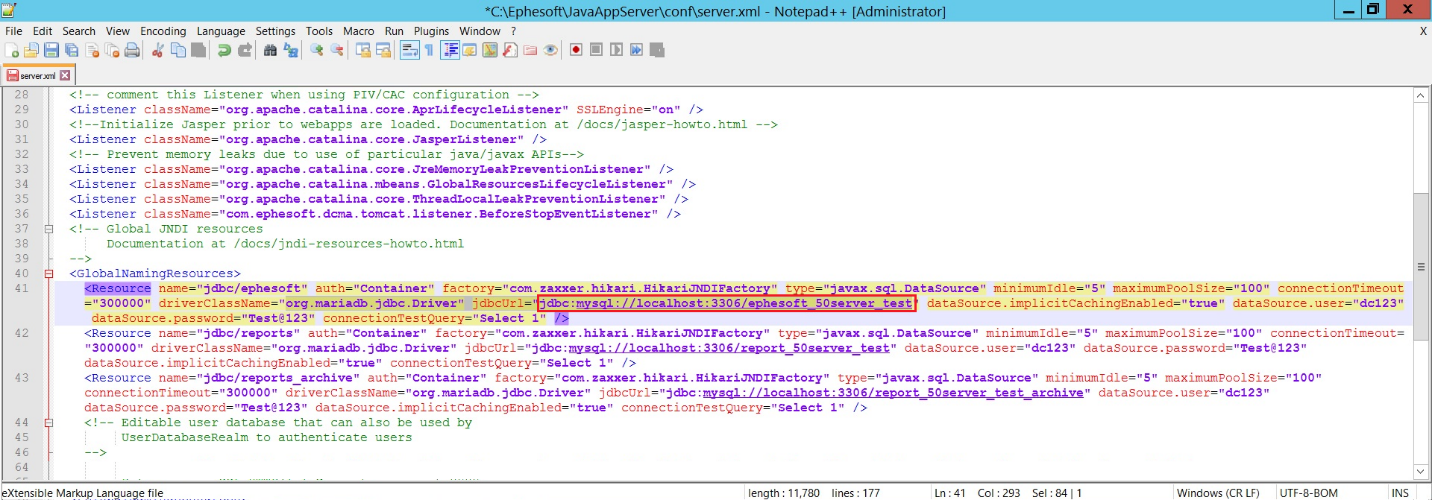Image resolution: width=1432 pixels, height=500 pixels.
Task: Click the Close document toolbar icon
Action: tap(91, 50)
